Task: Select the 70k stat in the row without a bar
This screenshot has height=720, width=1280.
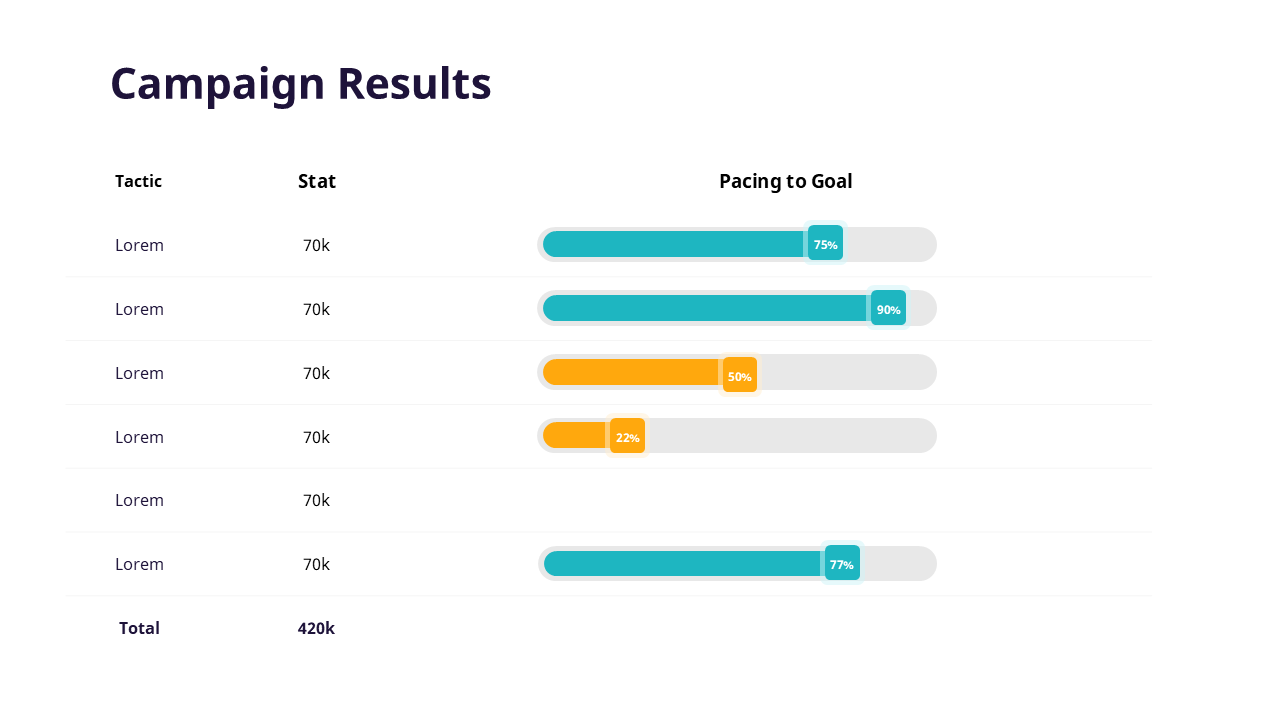Action: [x=316, y=500]
